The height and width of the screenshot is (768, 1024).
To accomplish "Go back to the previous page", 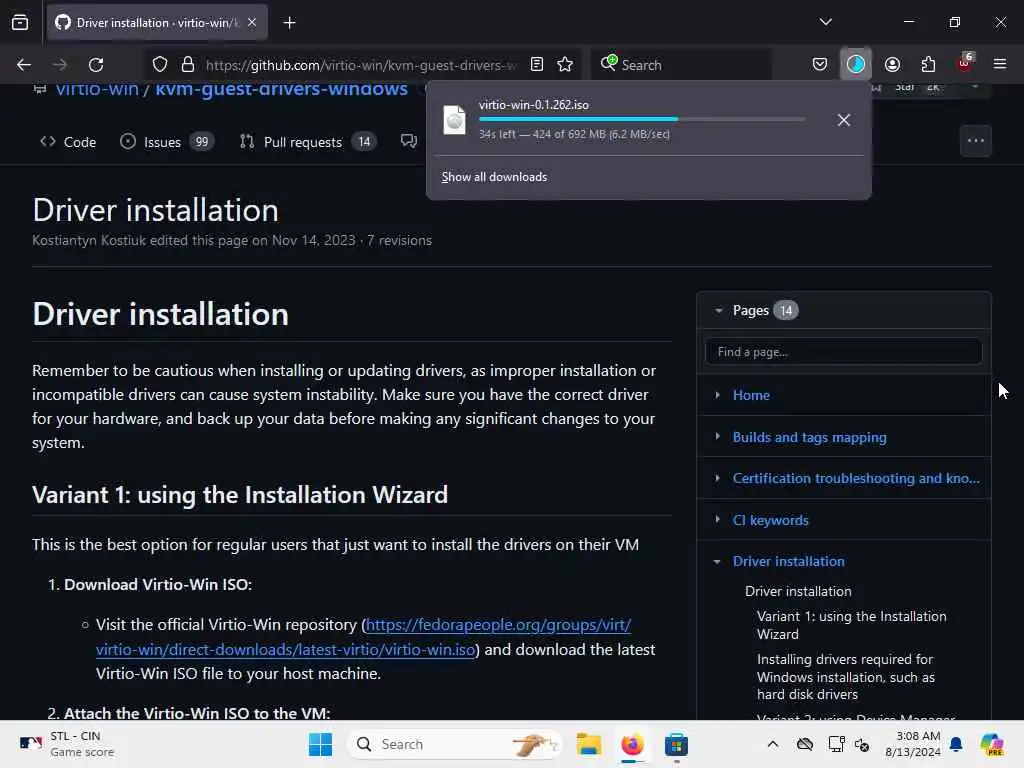I will [24, 65].
